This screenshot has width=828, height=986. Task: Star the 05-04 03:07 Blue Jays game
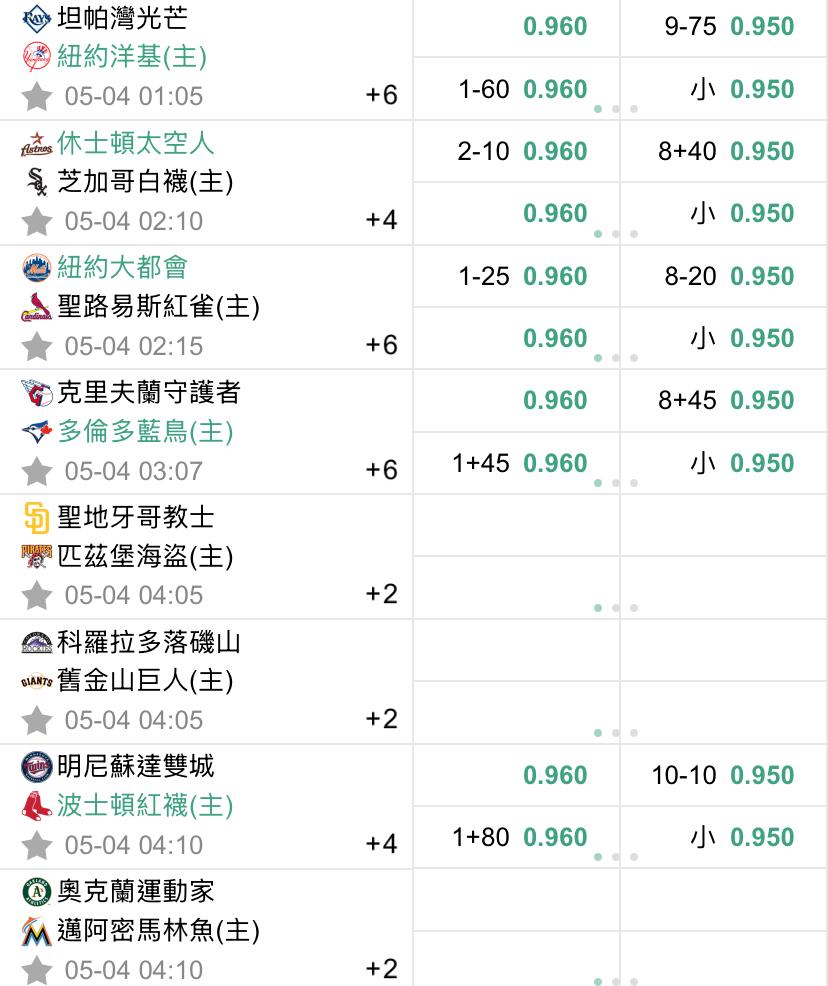point(36,471)
